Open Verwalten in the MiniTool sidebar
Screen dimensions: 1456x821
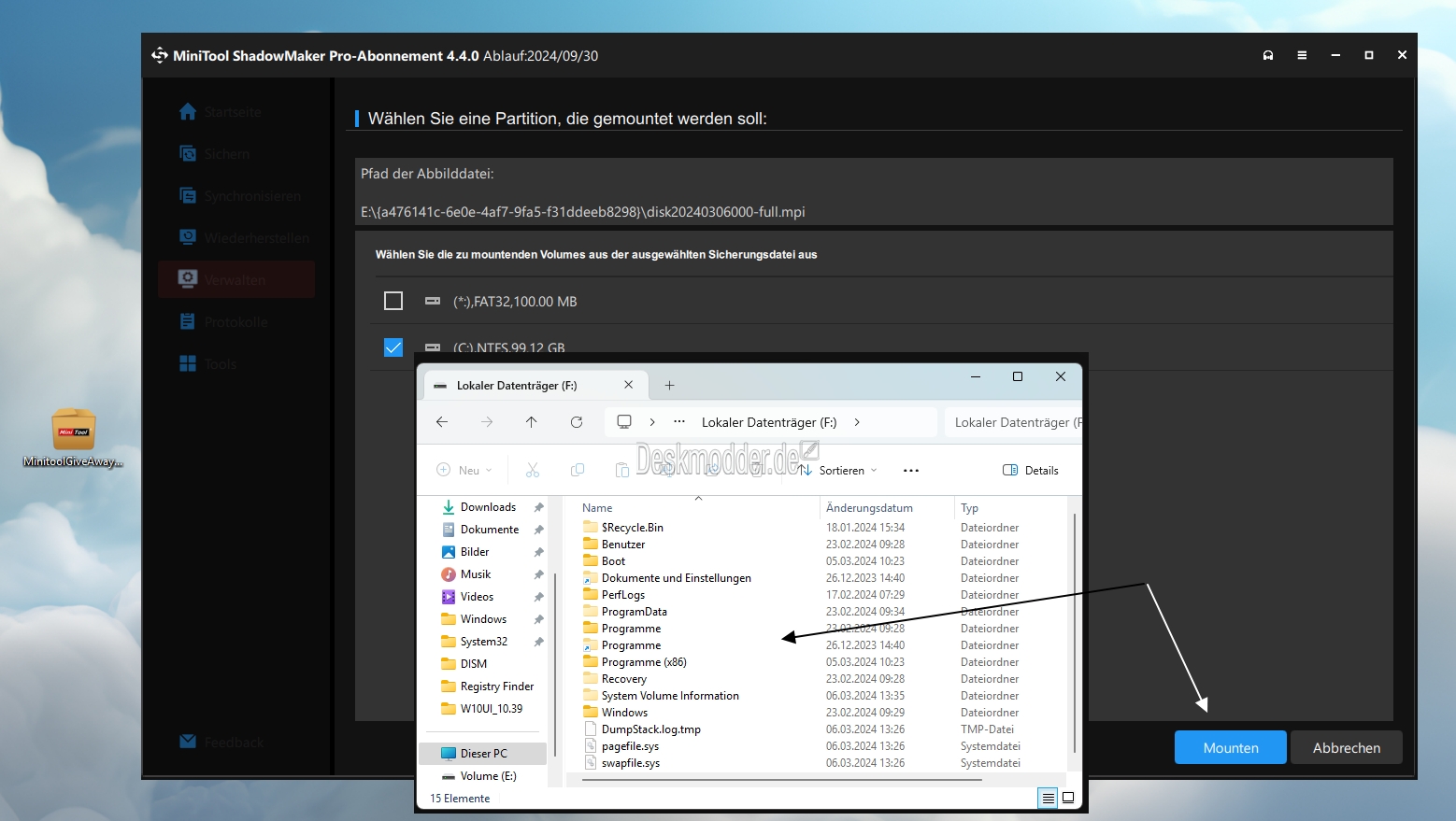pyautogui.click(x=235, y=280)
